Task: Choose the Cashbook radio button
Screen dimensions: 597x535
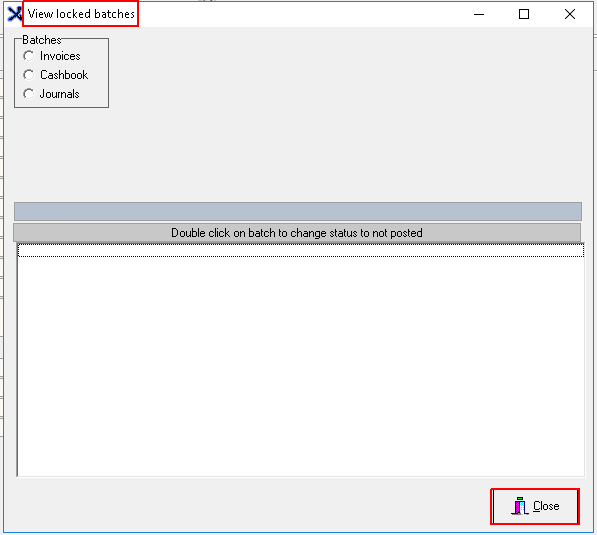Action: tap(29, 75)
